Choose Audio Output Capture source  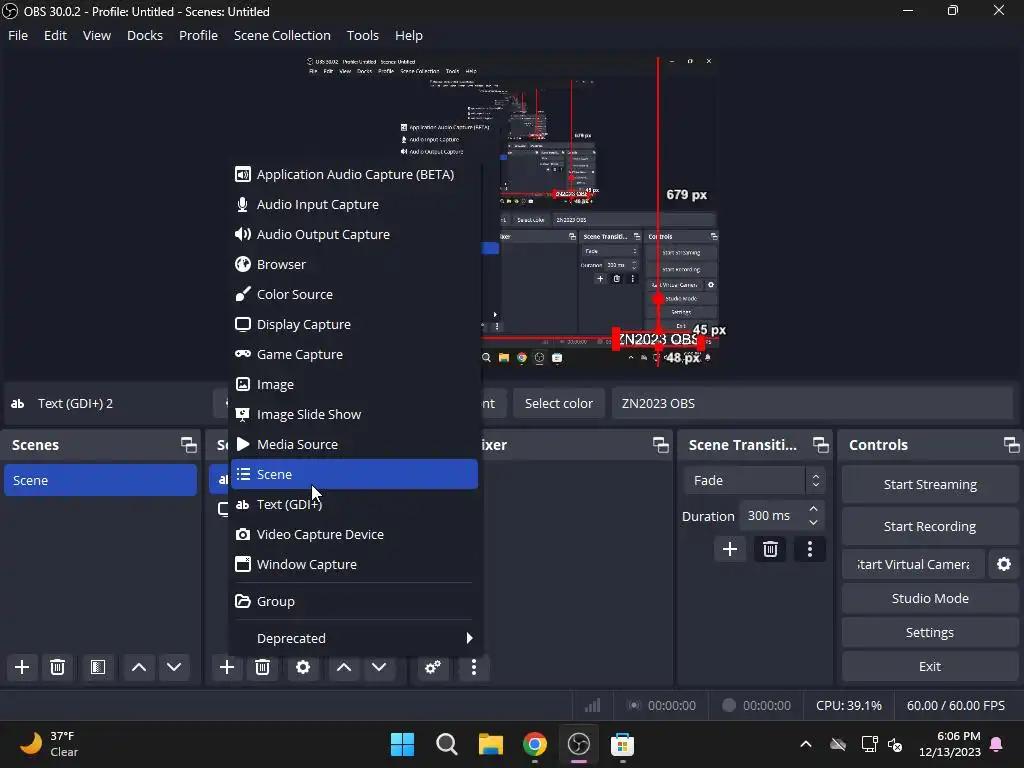click(355, 234)
